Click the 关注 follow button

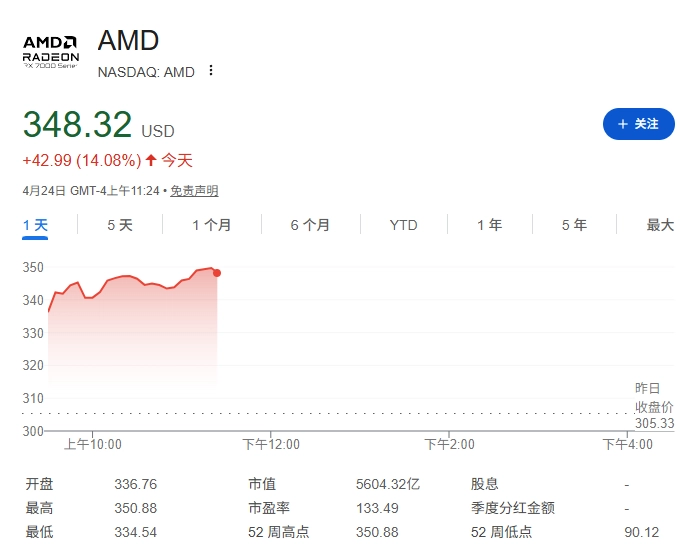pyautogui.click(x=639, y=124)
